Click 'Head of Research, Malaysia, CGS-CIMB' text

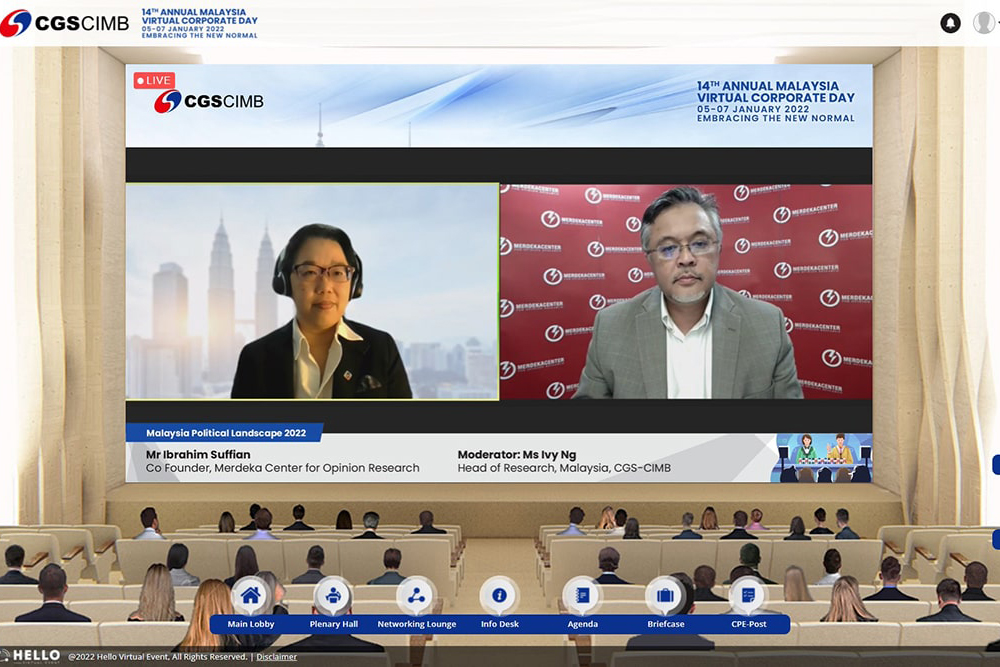pos(564,468)
